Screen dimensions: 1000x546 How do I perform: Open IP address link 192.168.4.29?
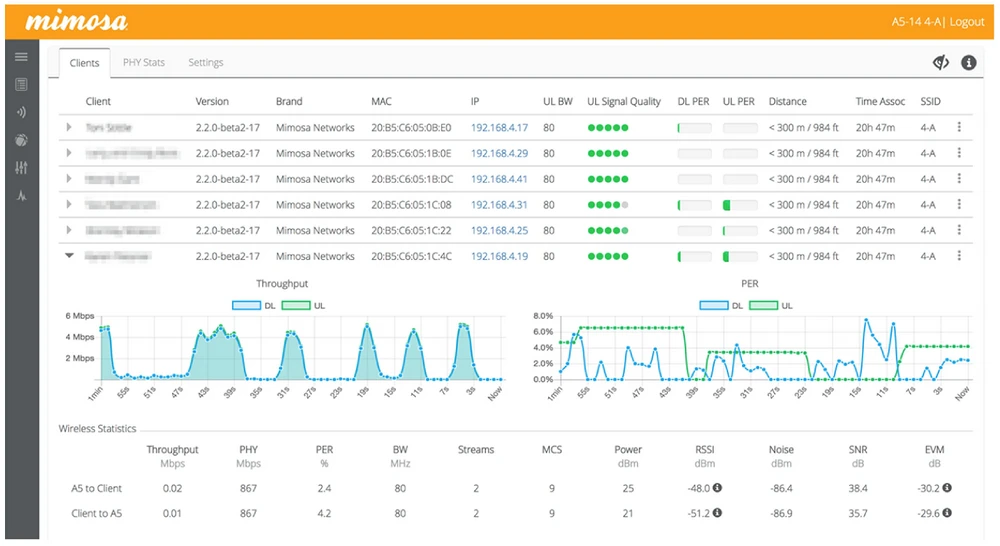pyautogui.click(x=499, y=154)
